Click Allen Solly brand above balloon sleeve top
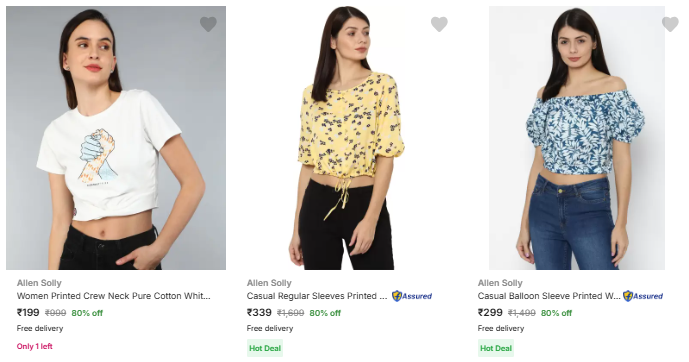The image size is (689, 362). [x=500, y=283]
